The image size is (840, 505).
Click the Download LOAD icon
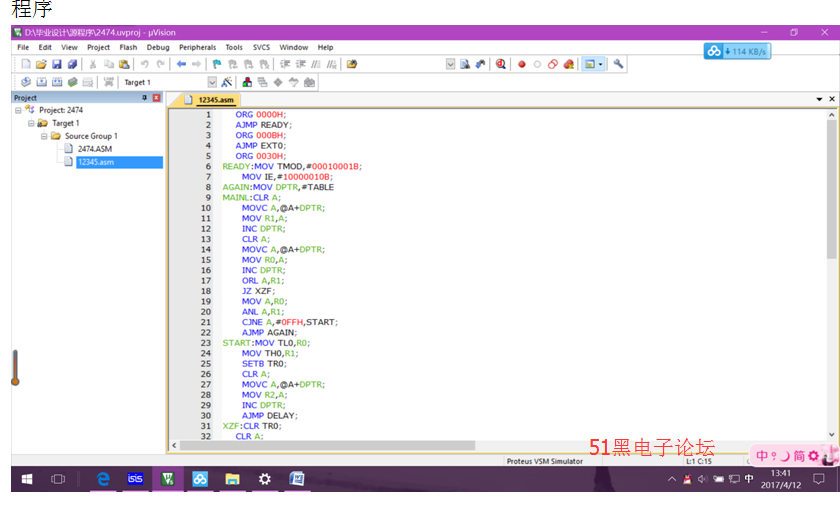coord(109,82)
